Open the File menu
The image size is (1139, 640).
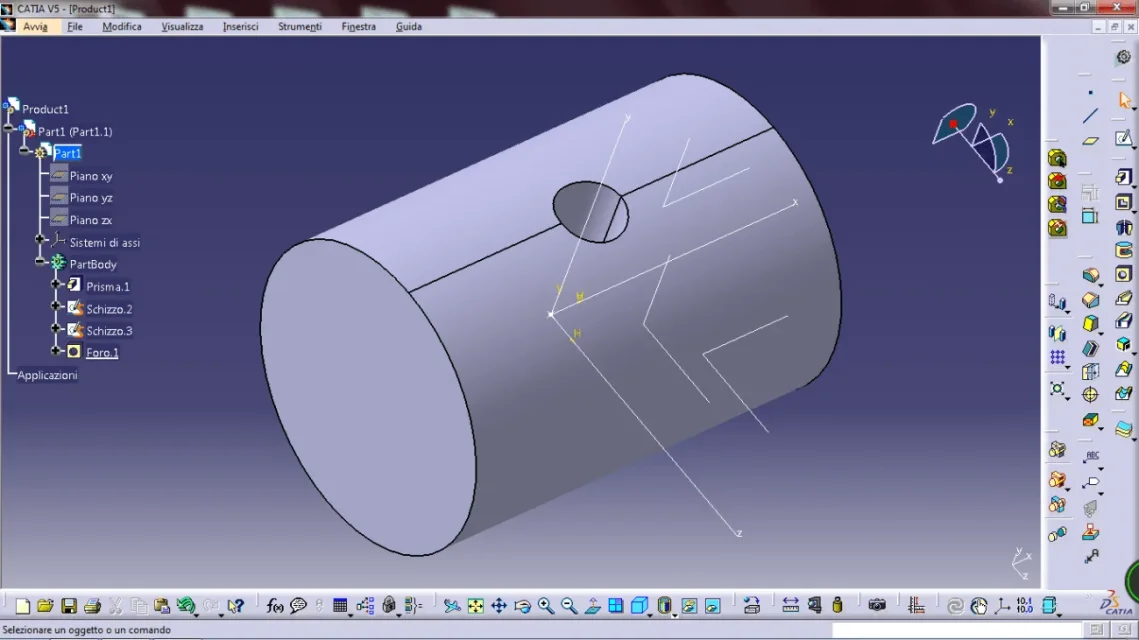pos(75,26)
